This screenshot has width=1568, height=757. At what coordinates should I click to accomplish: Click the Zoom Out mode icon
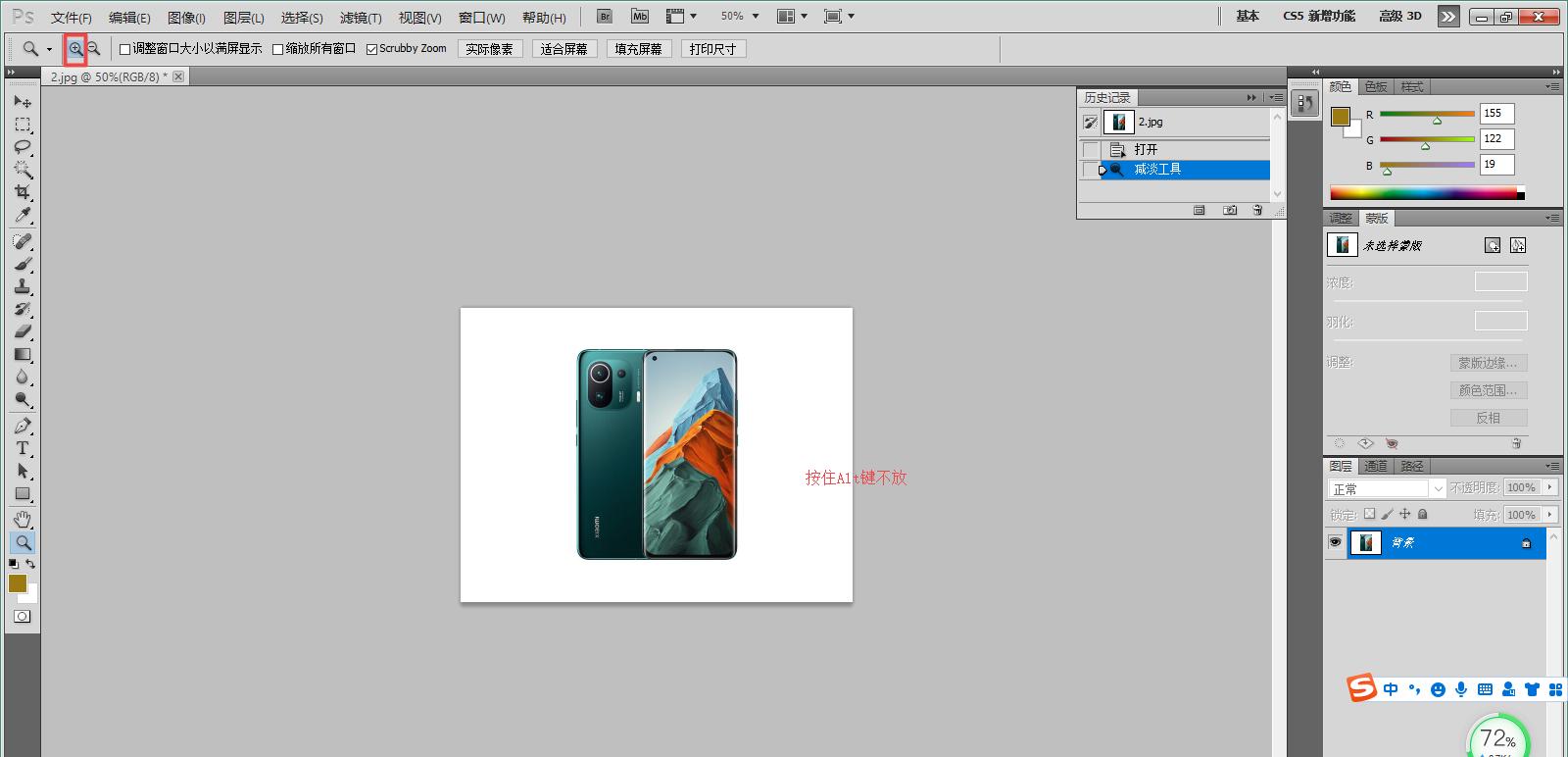coord(94,48)
